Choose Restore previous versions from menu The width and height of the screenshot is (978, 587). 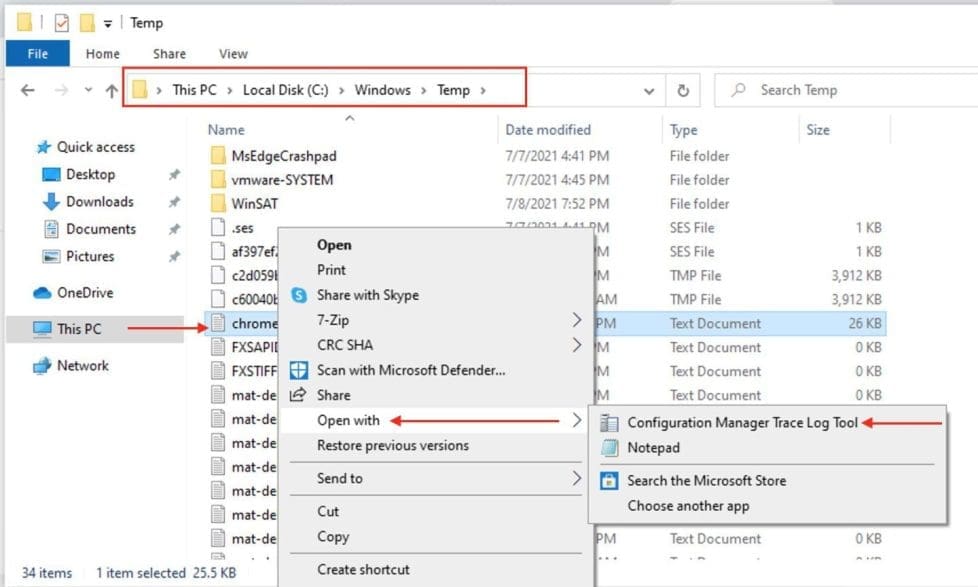point(392,445)
